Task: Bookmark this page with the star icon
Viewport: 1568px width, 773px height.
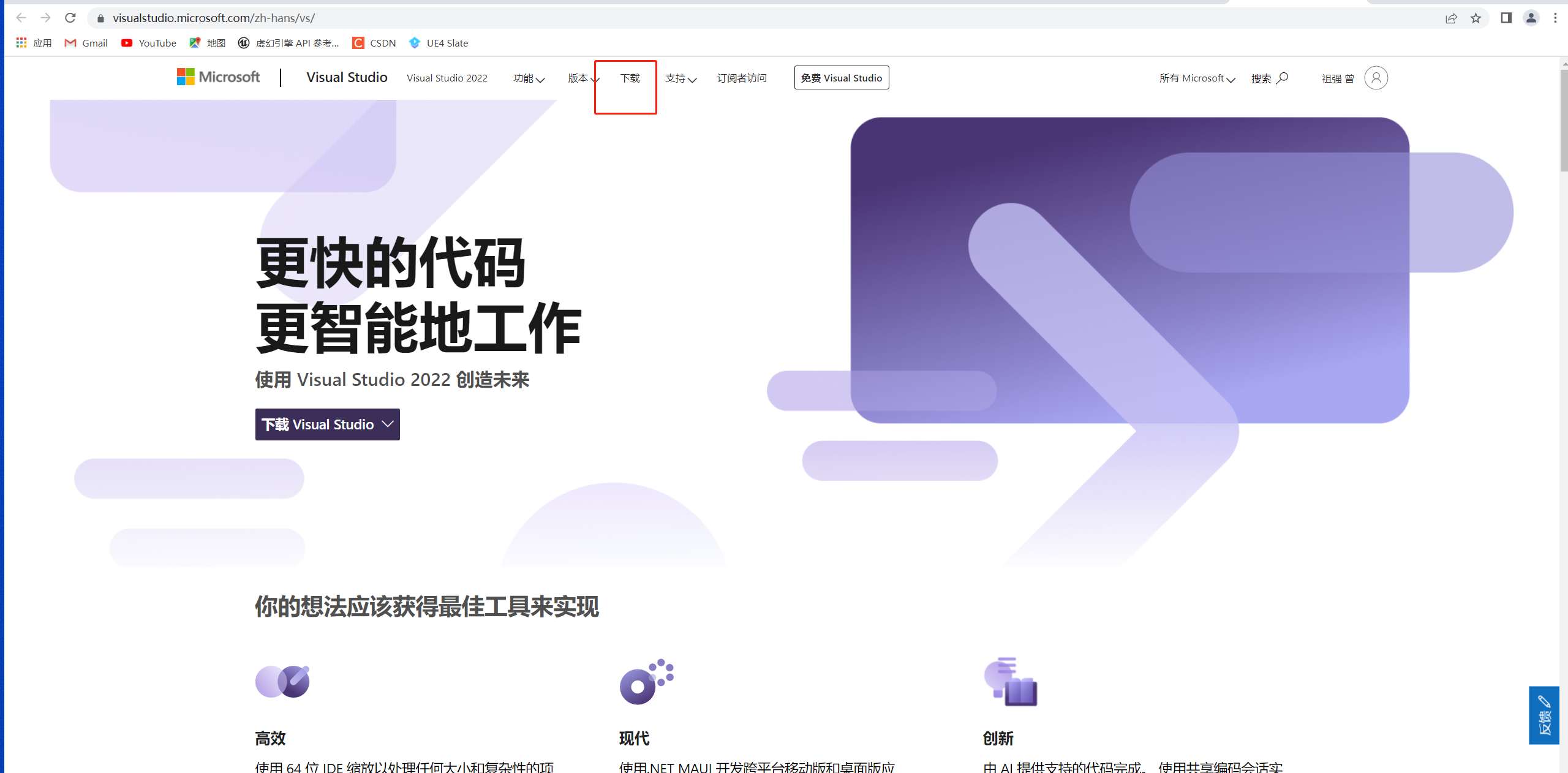Action: [x=1476, y=18]
